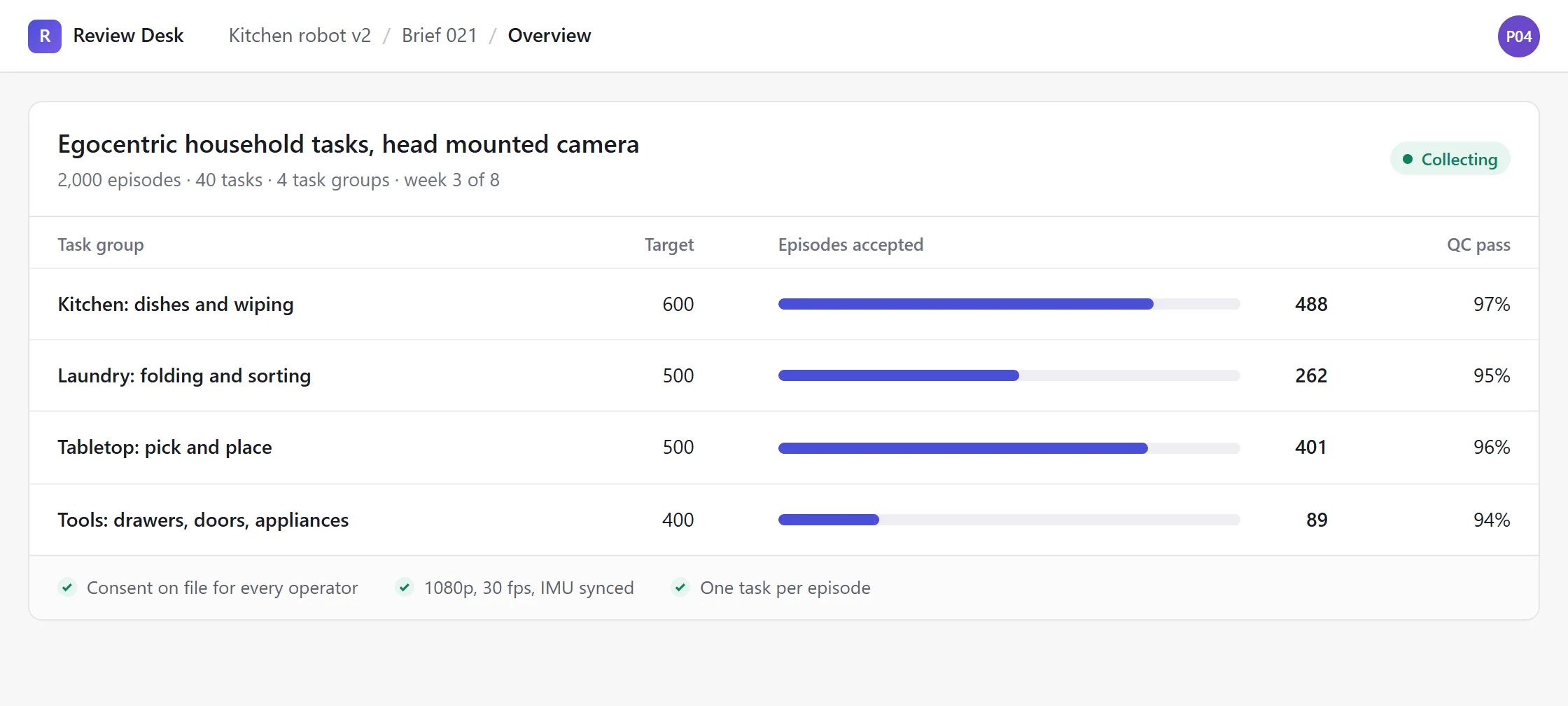Click the purple R Review Desk logo
Image resolution: width=1568 pixels, height=706 pixels.
click(x=45, y=36)
